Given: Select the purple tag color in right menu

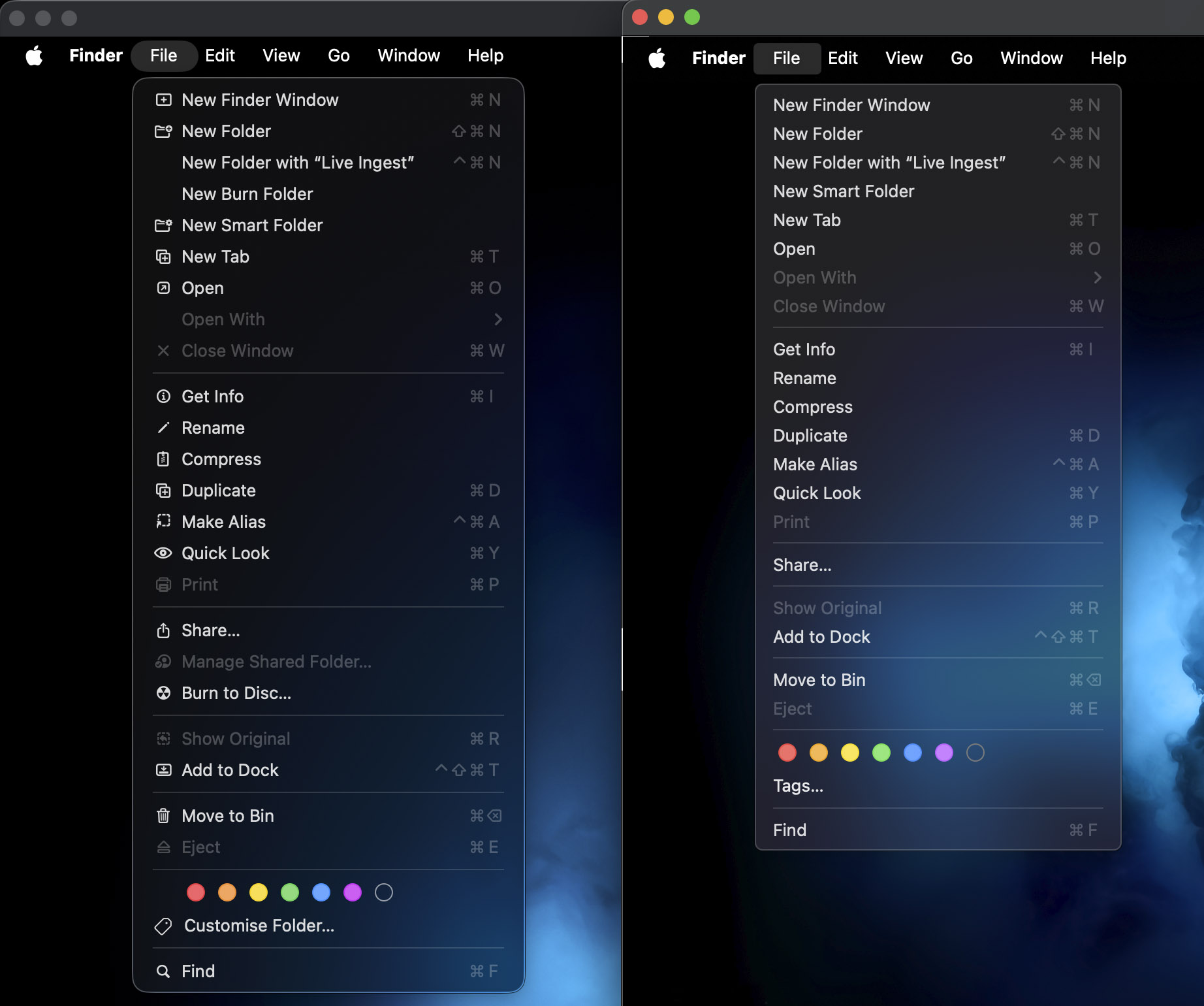Looking at the screenshot, I should (944, 753).
